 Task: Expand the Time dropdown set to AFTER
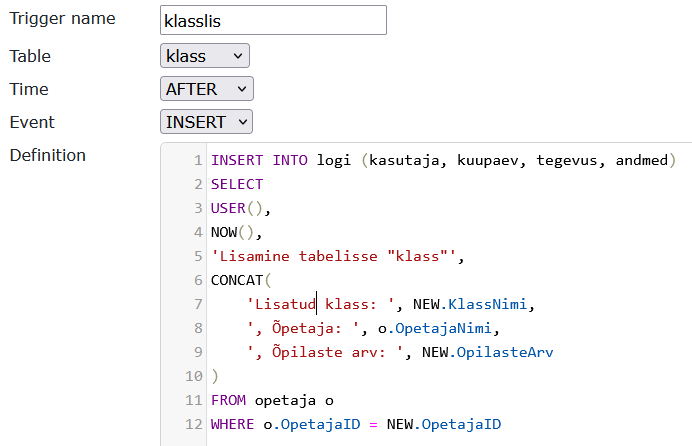tap(206, 89)
